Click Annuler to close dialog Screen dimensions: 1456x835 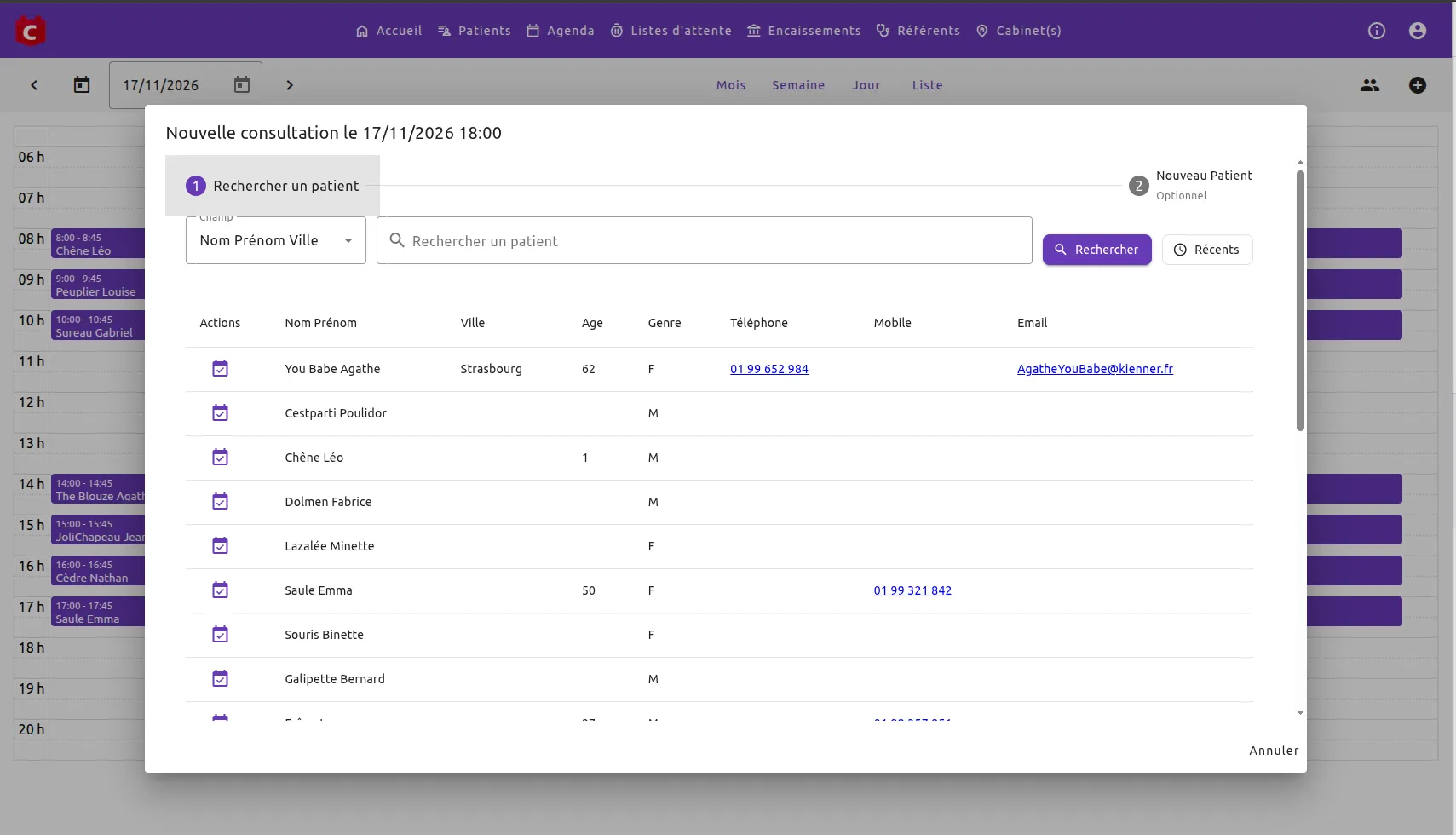click(x=1274, y=751)
